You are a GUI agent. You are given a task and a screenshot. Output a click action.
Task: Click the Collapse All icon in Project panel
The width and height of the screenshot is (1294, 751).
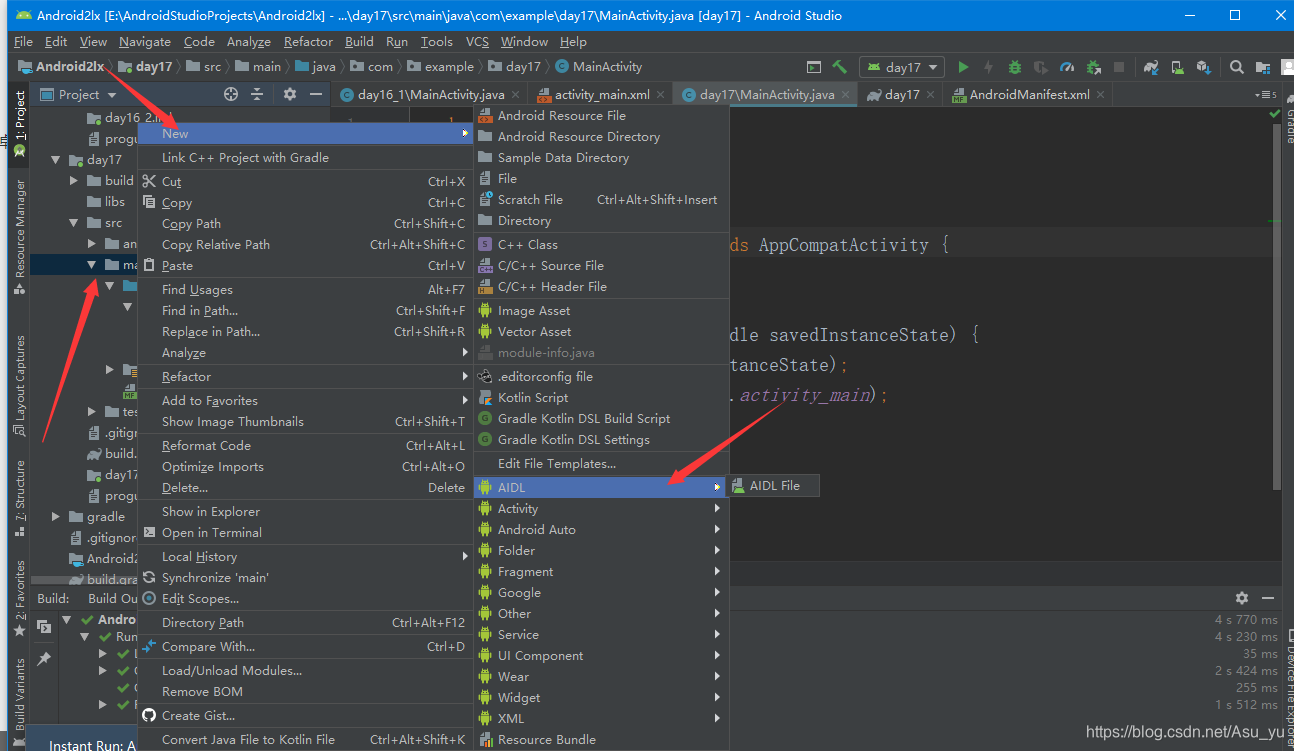pyautogui.click(x=257, y=94)
